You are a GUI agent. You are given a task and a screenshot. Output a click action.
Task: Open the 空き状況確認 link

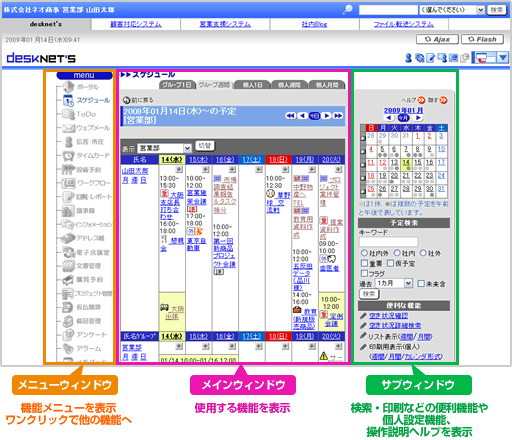click(x=388, y=316)
